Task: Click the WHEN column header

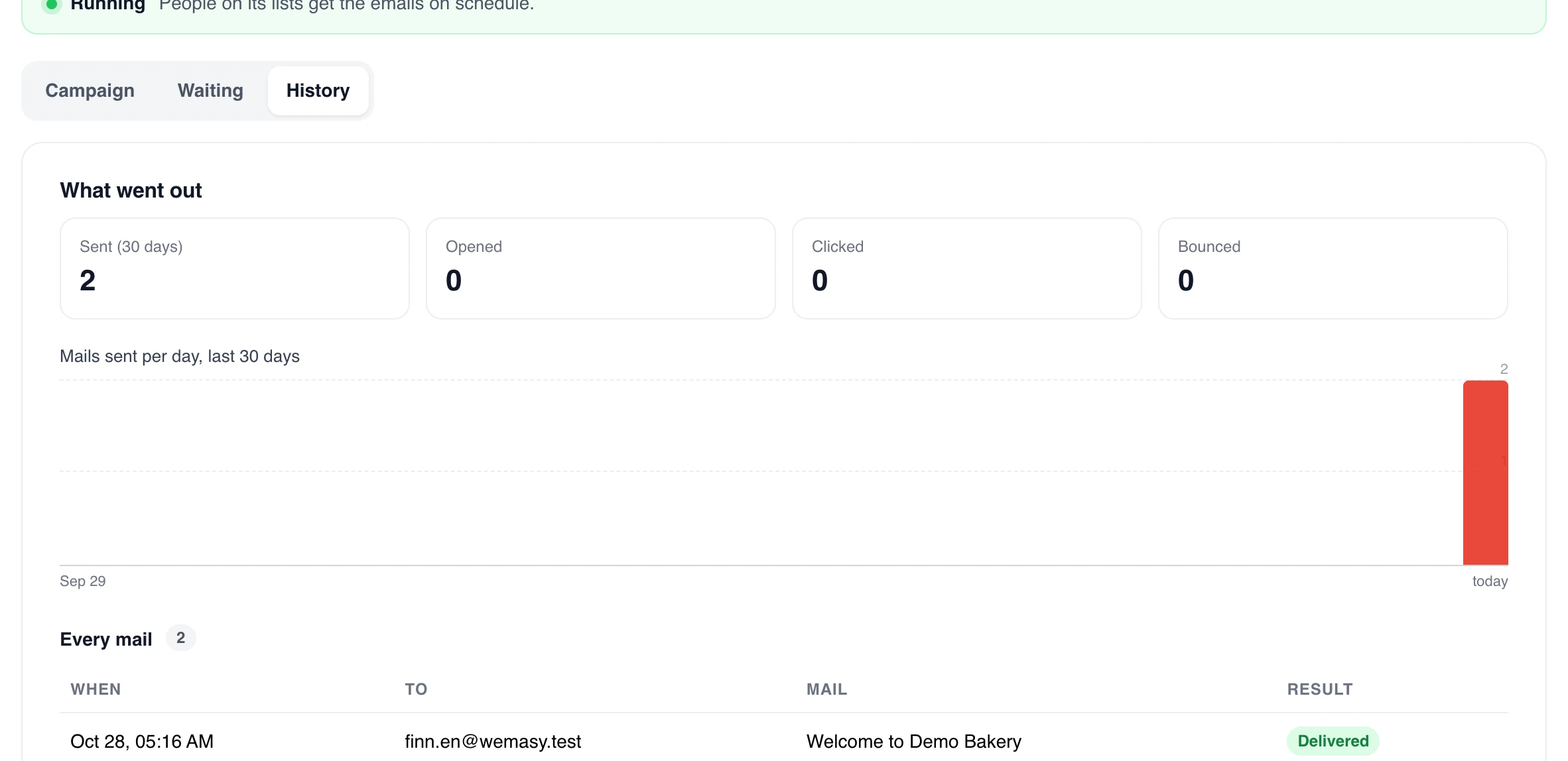Action: (x=96, y=689)
